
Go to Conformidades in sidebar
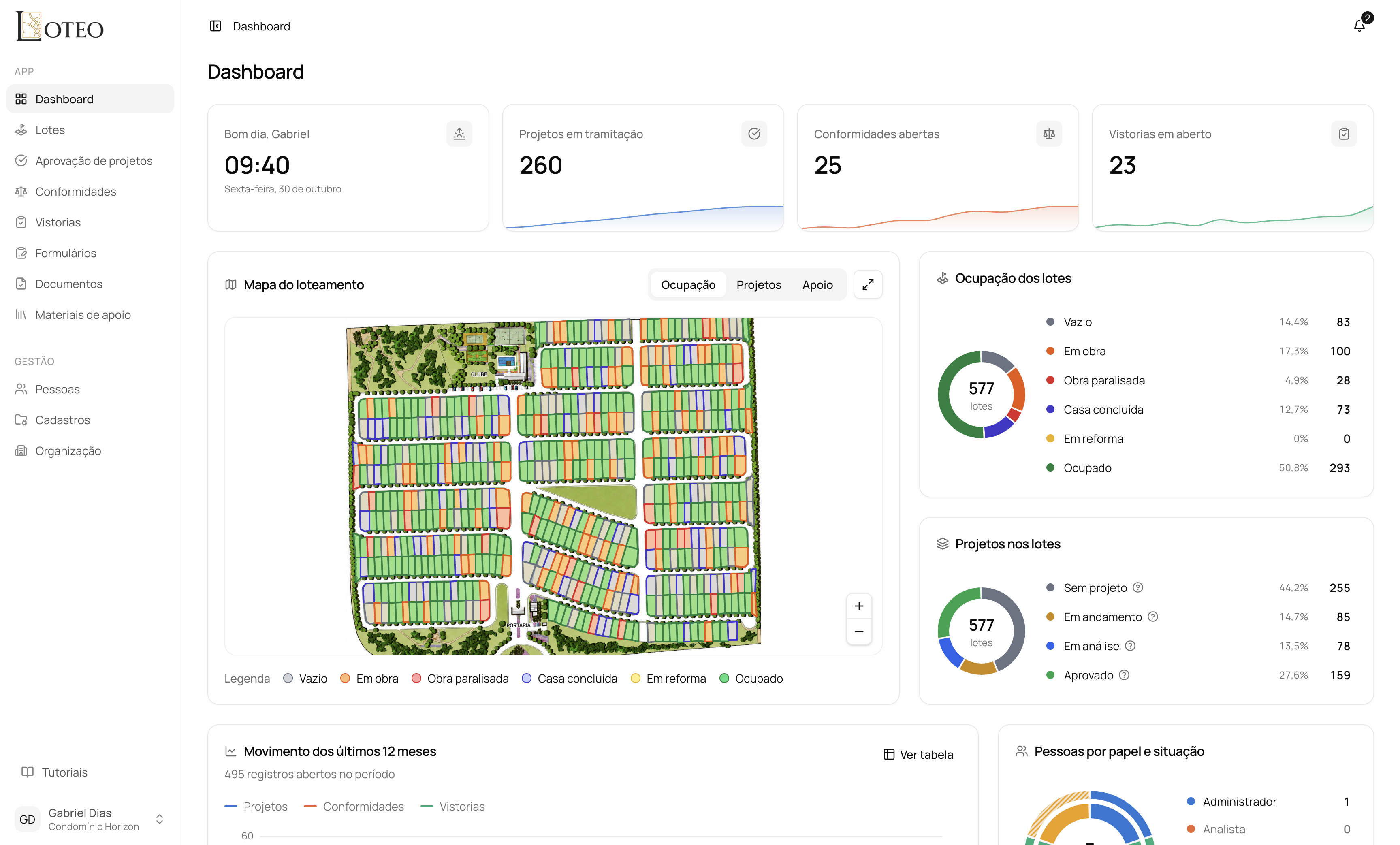(x=90, y=192)
